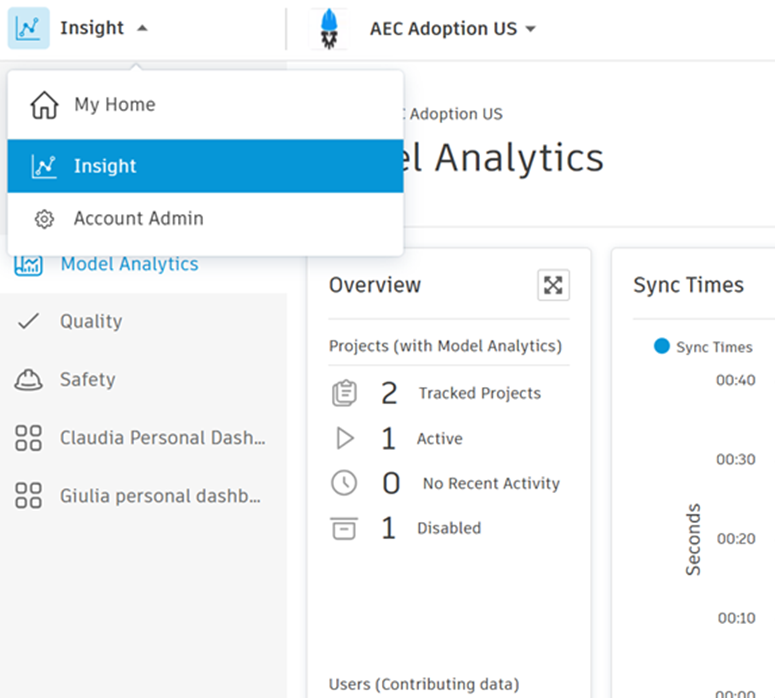Click the house icon beside My Home
Viewport: 775px width, 698px height.
coord(44,105)
